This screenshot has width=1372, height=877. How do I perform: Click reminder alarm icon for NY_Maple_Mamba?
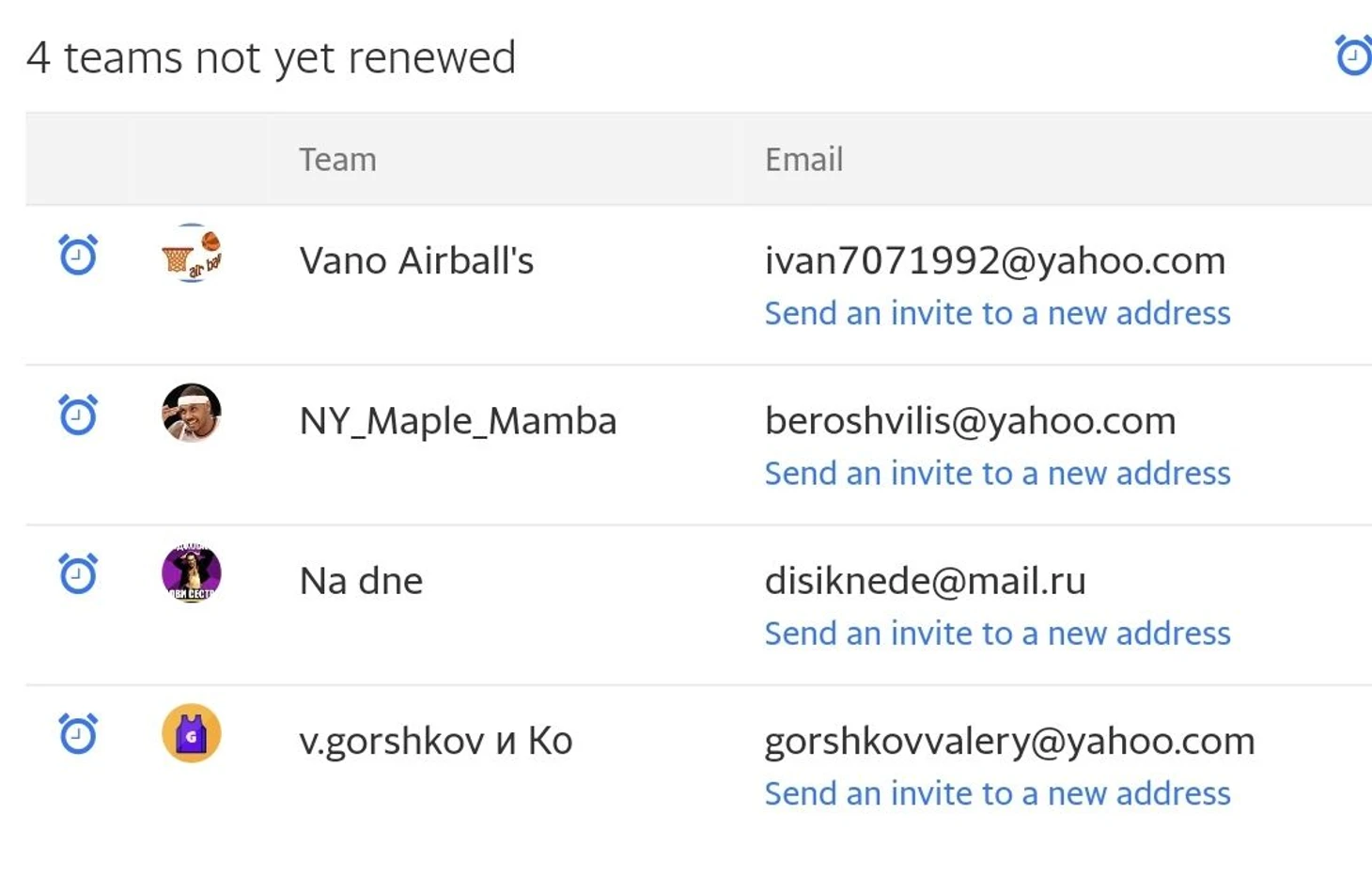click(78, 414)
